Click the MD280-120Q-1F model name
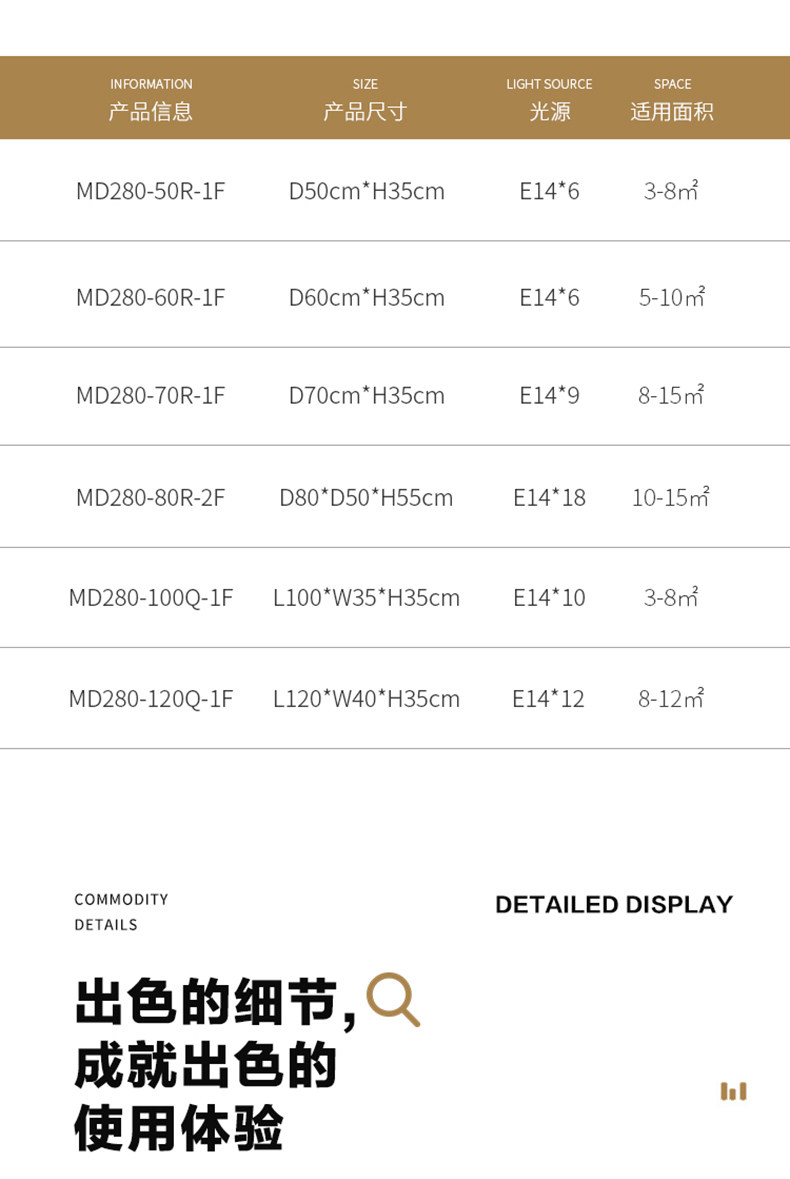This screenshot has height=1179, width=790. (x=151, y=699)
